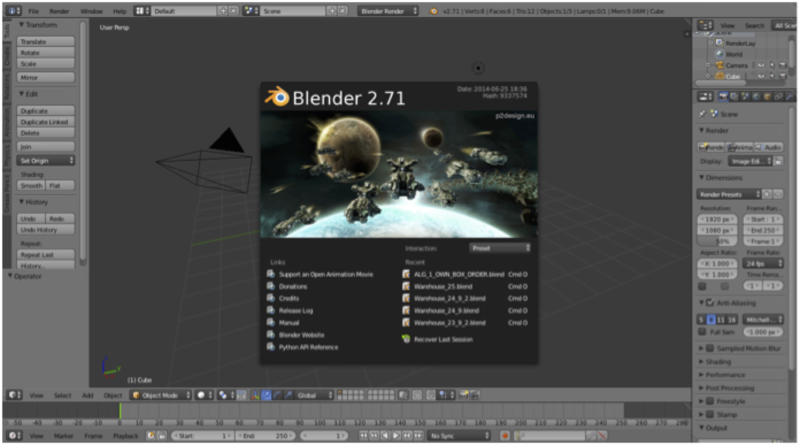Open the Object Mode selector
Image resolution: width=800 pixels, height=445 pixels.
158,395
